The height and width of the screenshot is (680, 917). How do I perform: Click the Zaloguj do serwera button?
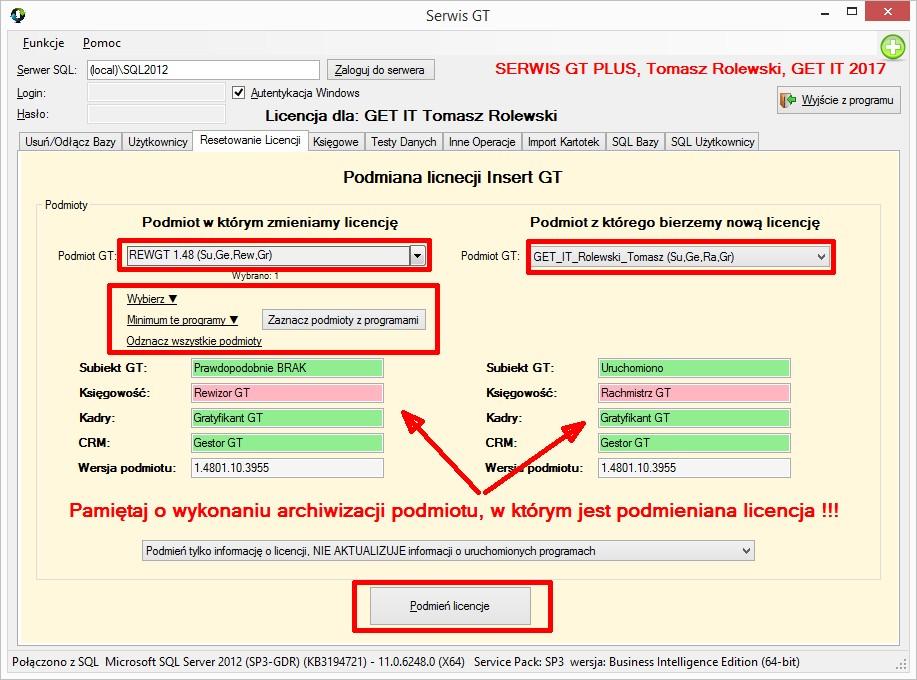point(380,70)
